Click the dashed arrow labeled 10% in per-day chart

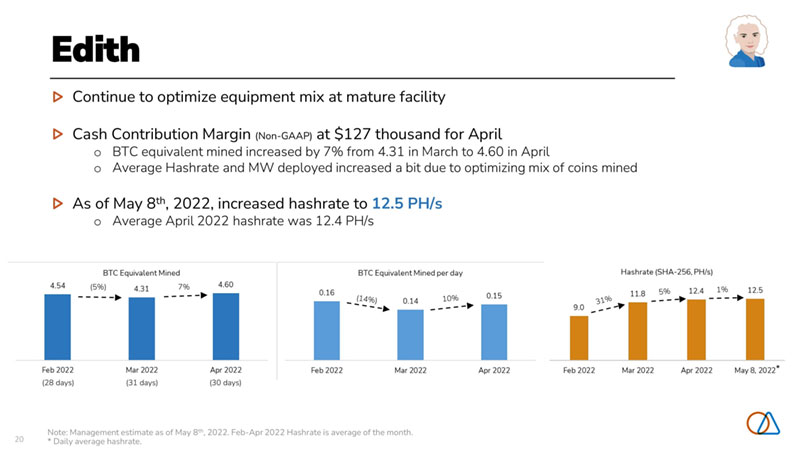[451, 307]
